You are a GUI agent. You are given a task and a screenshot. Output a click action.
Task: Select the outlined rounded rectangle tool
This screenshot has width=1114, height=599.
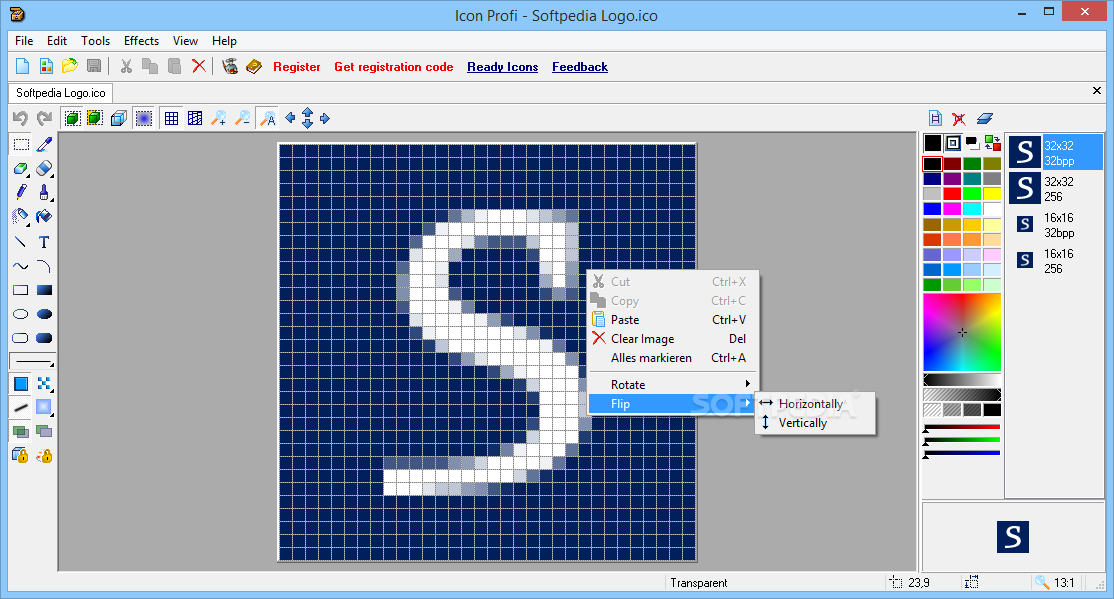pyautogui.click(x=21, y=338)
